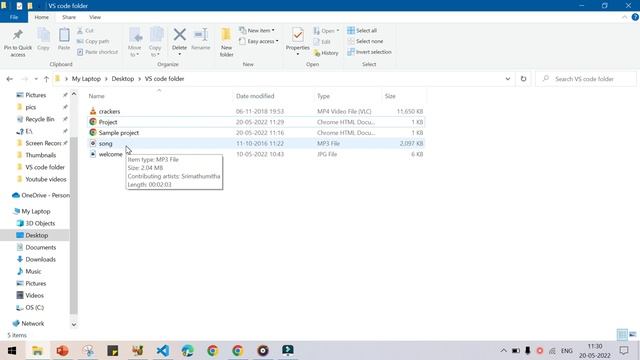640x360 pixels.
Task: Pin folder to Quick access
Action: click(18, 43)
